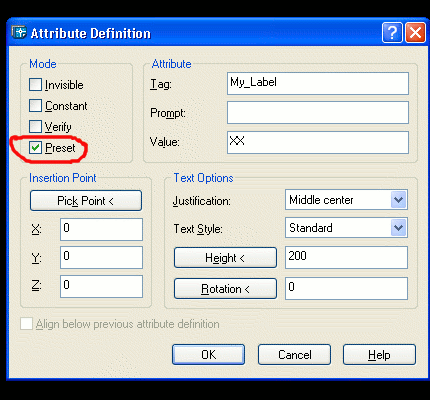Click the Rotation button
430x400 pixels.
click(225, 289)
